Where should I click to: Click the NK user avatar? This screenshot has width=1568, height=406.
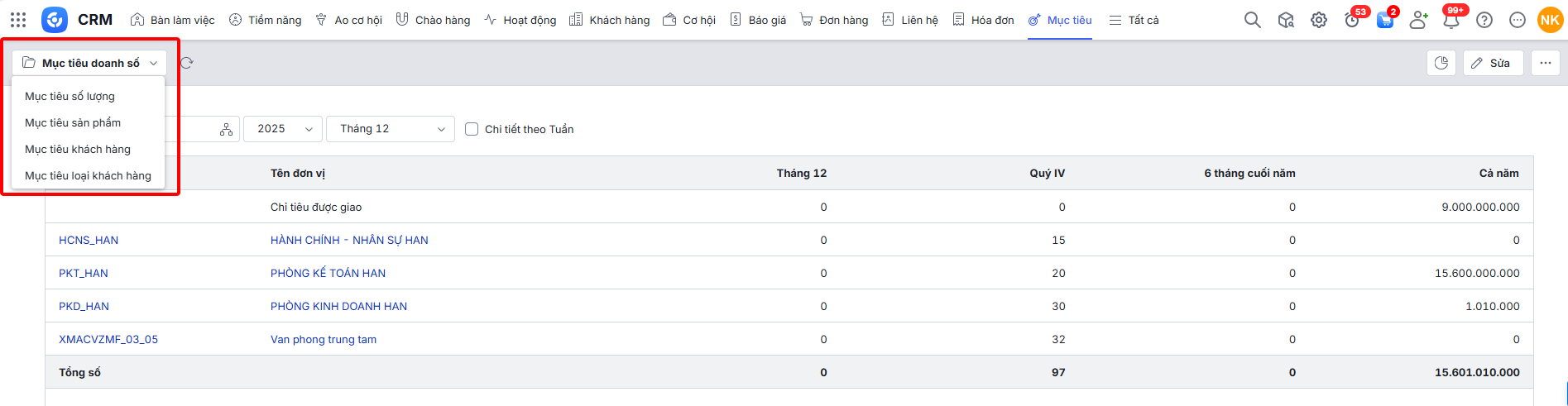(x=1550, y=20)
